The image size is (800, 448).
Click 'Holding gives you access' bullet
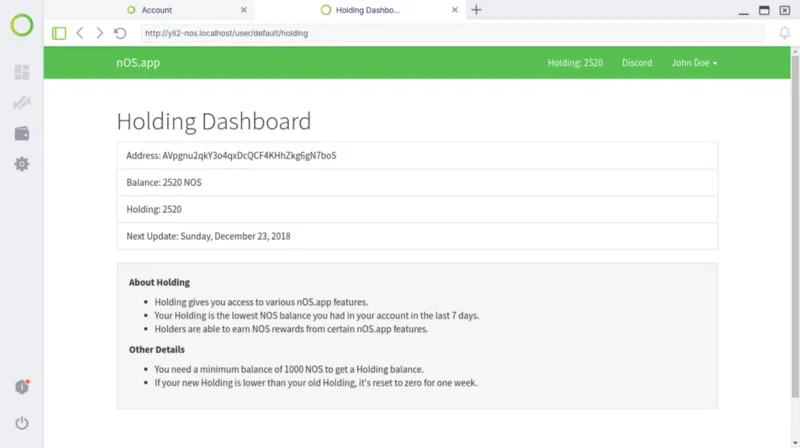[x=261, y=302]
